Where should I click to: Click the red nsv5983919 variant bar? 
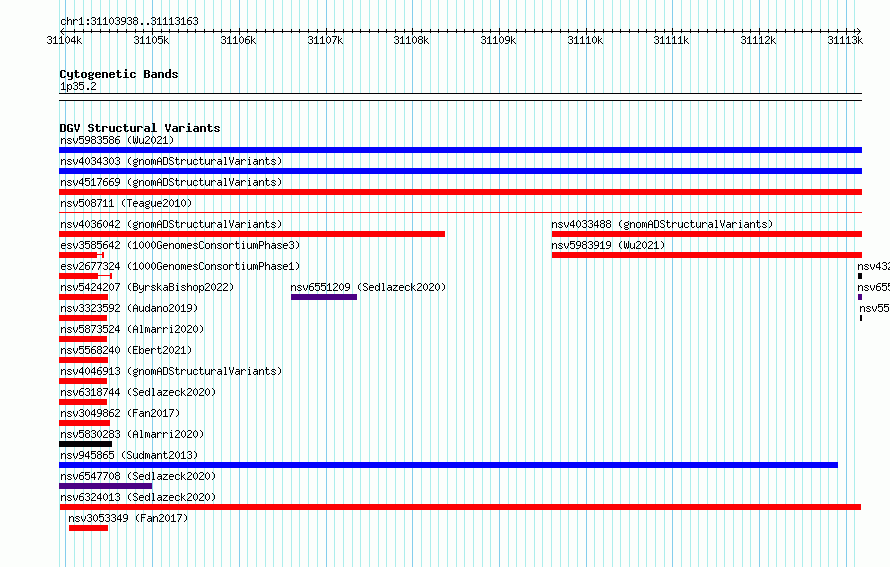[707, 255]
